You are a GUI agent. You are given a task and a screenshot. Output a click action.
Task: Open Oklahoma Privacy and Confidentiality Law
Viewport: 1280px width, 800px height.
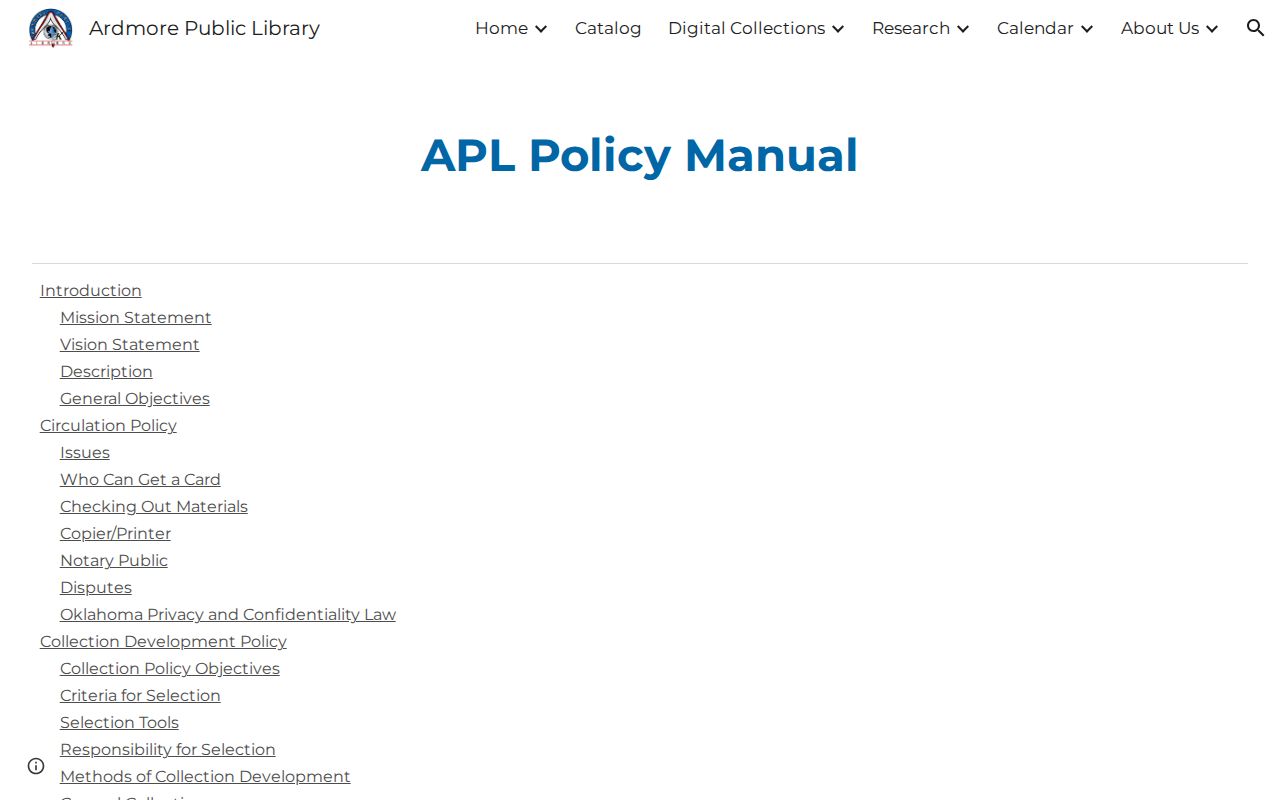pyautogui.click(x=228, y=614)
